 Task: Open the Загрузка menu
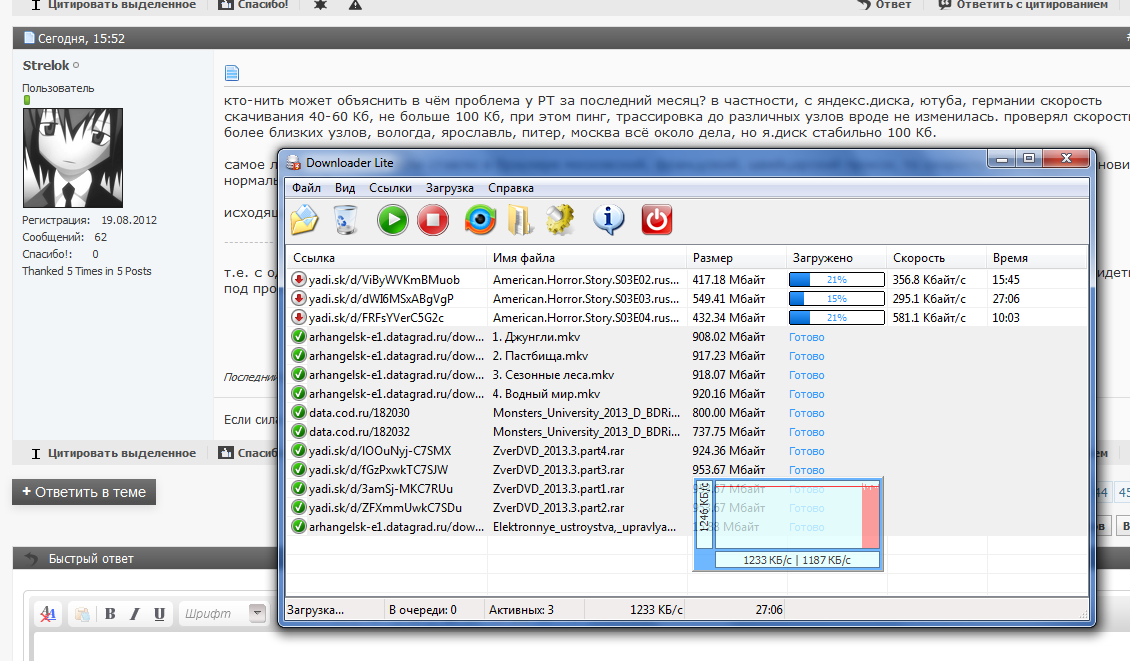click(450, 187)
